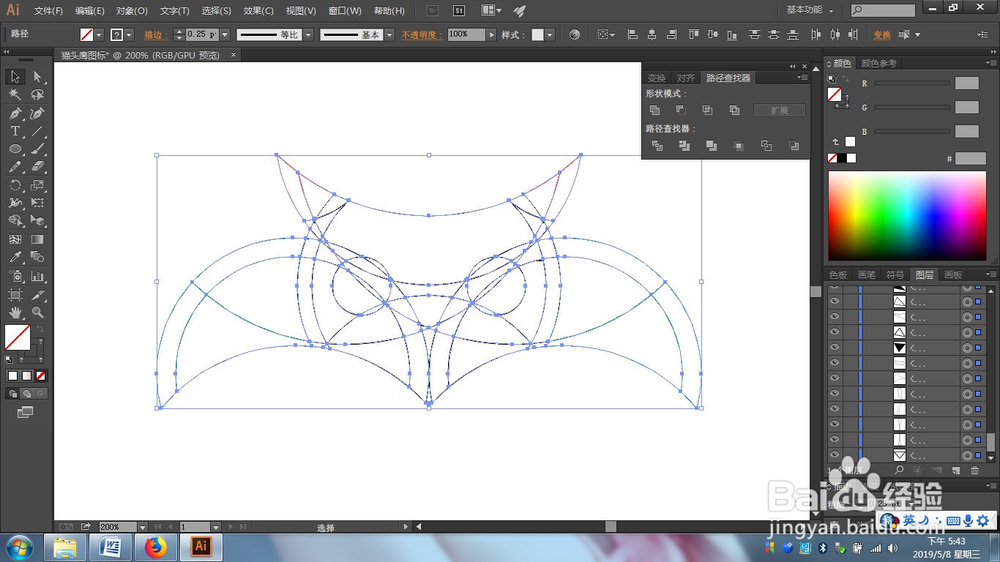
Task: Choose the Artboard tool
Action: [x=15, y=295]
